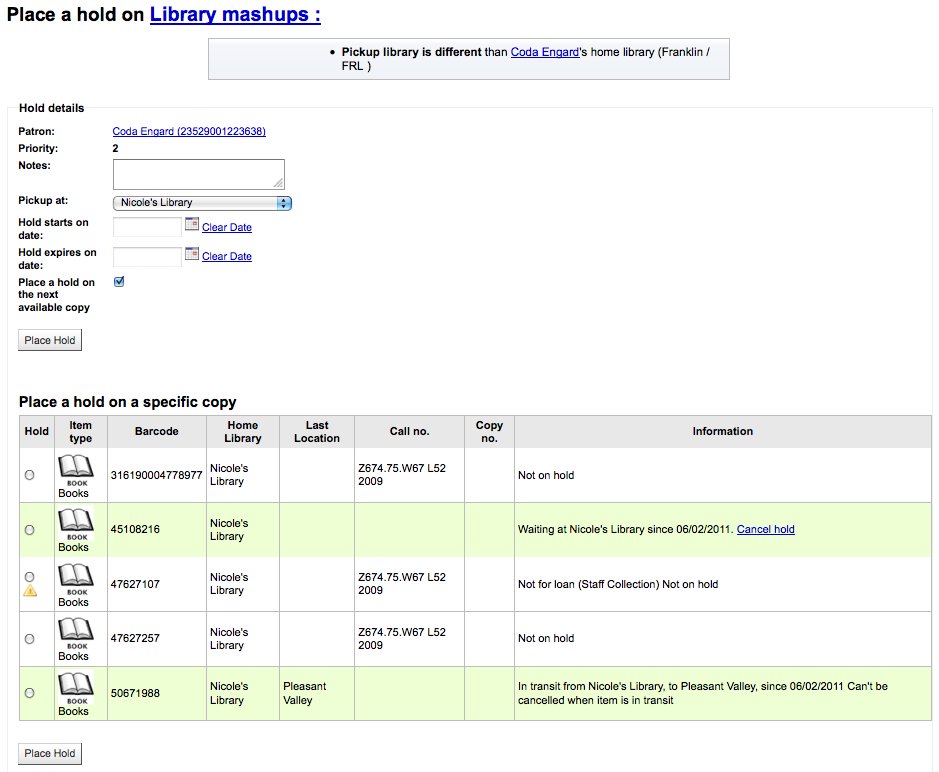This screenshot has width=939, height=772.
Task: Open calendar icon for hold expiry date
Action: [192, 254]
